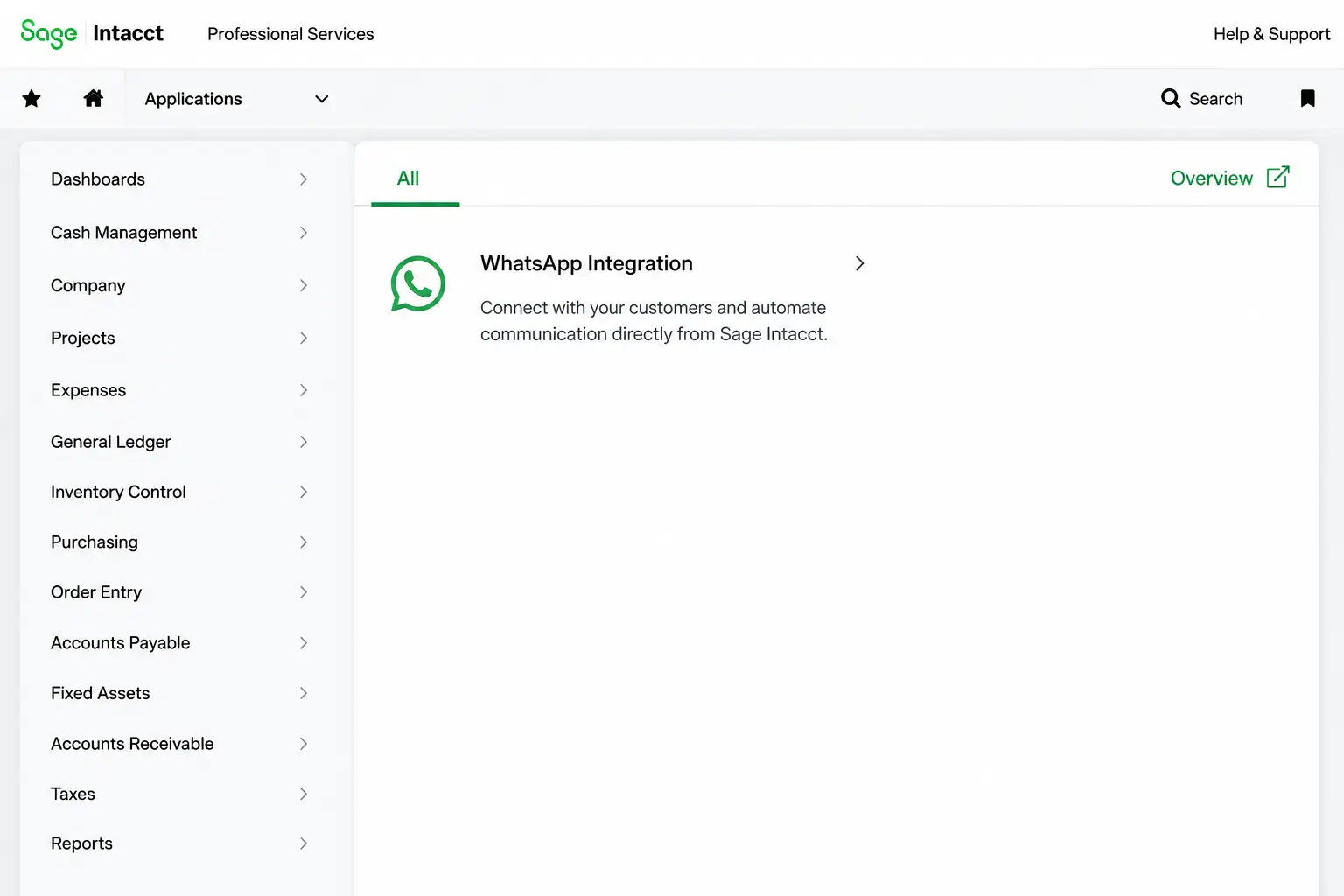
Task: Select the All tab
Action: [408, 178]
